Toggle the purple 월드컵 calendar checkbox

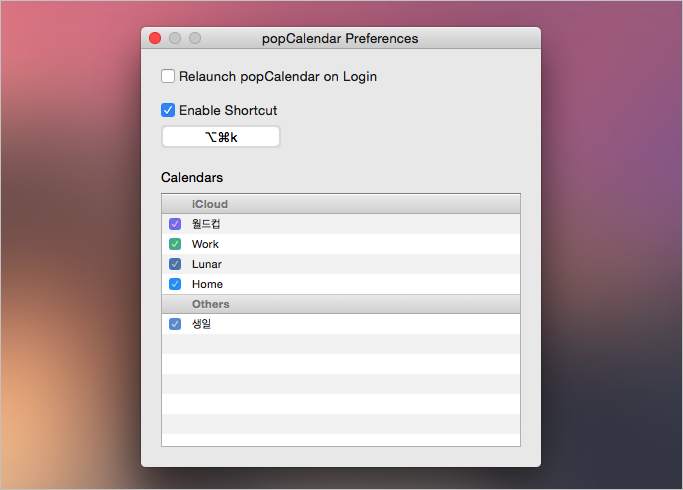pos(175,224)
